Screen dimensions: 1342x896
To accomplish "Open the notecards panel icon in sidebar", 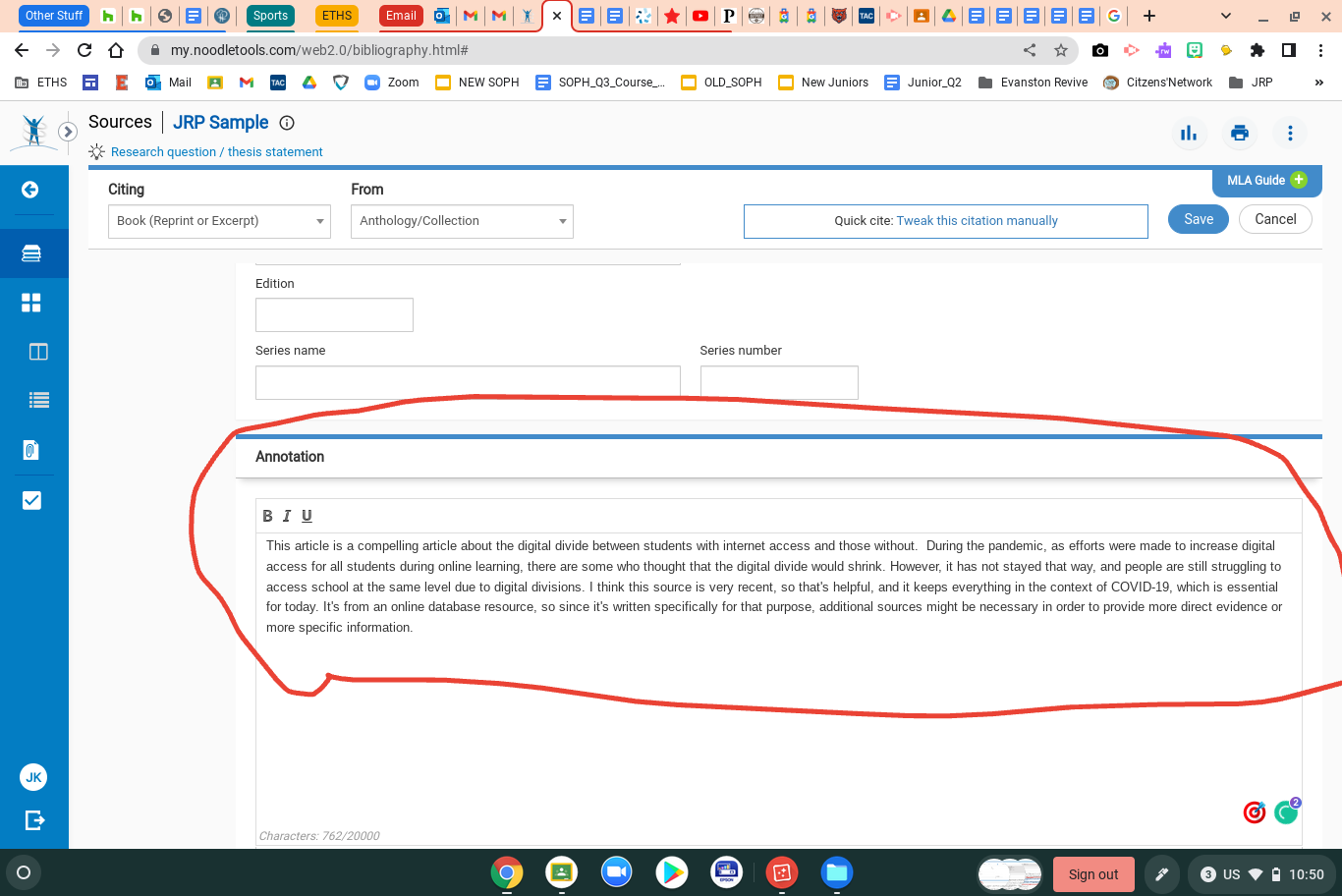I will [38, 352].
